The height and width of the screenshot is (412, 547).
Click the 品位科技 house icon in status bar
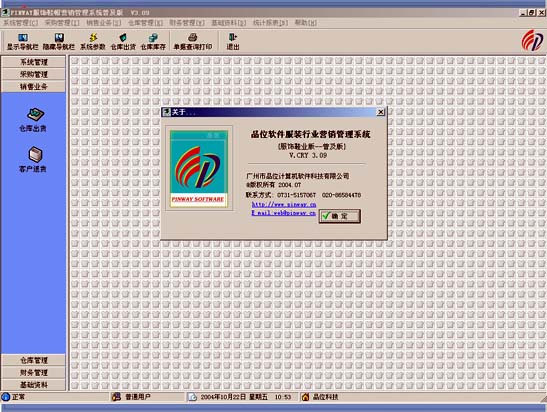pos(305,397)
